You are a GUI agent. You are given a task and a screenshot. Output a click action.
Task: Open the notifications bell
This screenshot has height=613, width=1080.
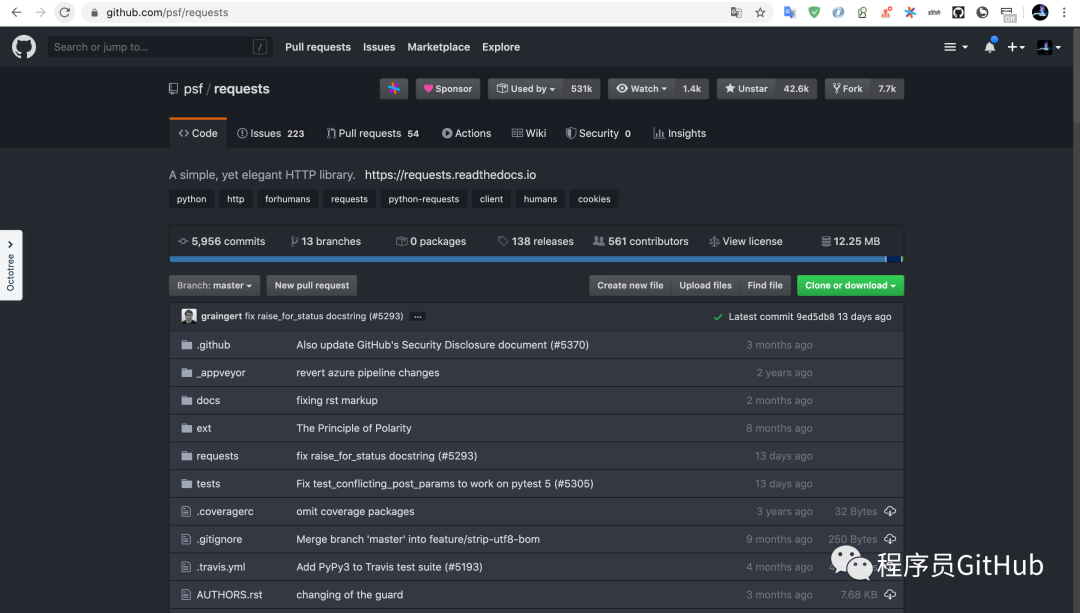(x=990, y=47)
